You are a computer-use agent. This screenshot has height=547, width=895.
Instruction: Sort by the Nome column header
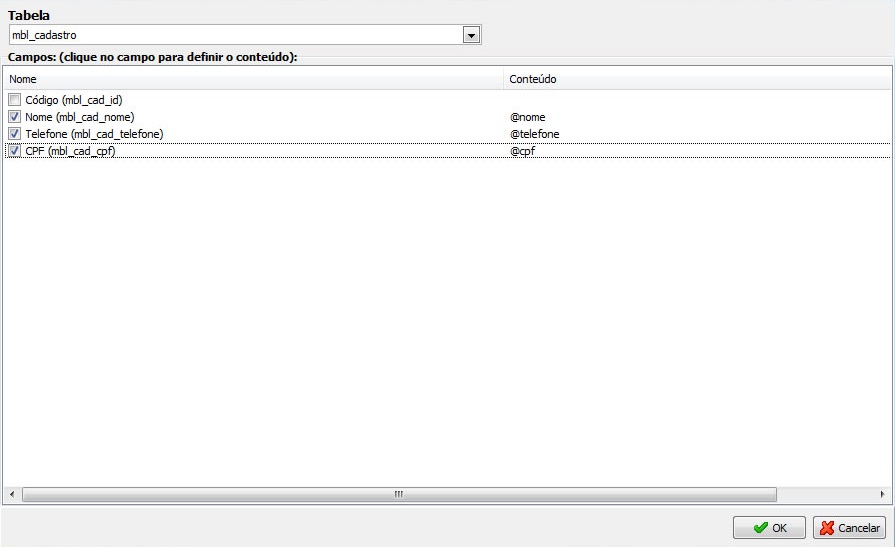click(x=250, y=78)
